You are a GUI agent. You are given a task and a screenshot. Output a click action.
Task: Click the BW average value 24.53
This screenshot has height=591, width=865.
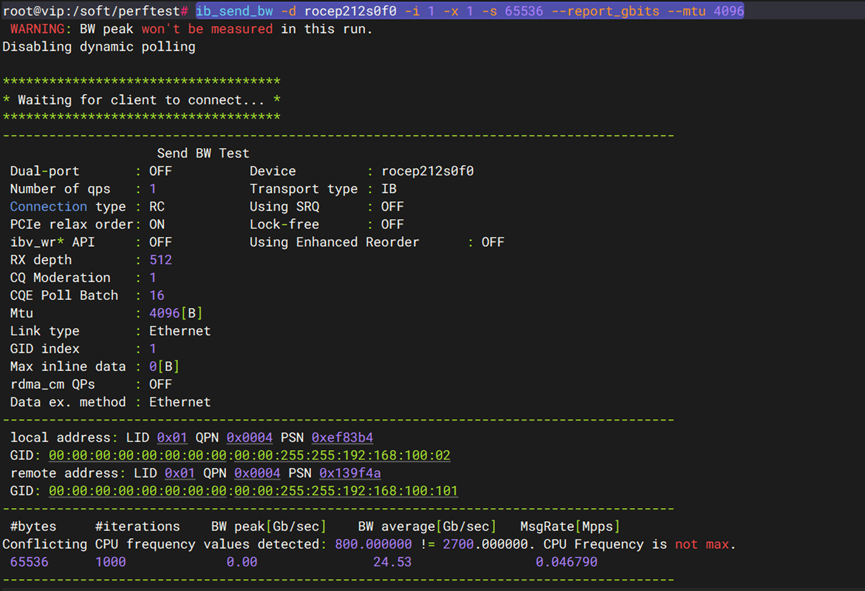(x=392, y=562)
